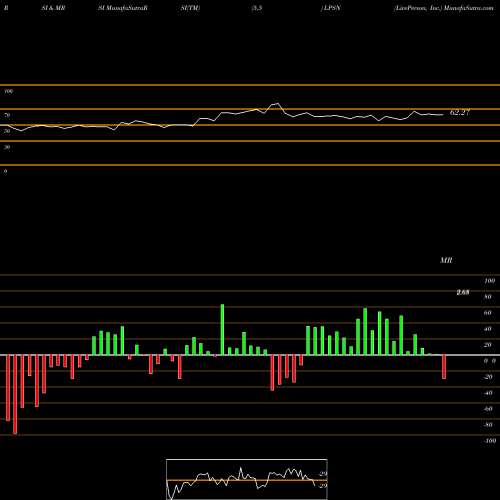Viewport: 500px width, 500px height.
Task: Click the 40 label on the MR axis
Action: (x=488, y=329)
